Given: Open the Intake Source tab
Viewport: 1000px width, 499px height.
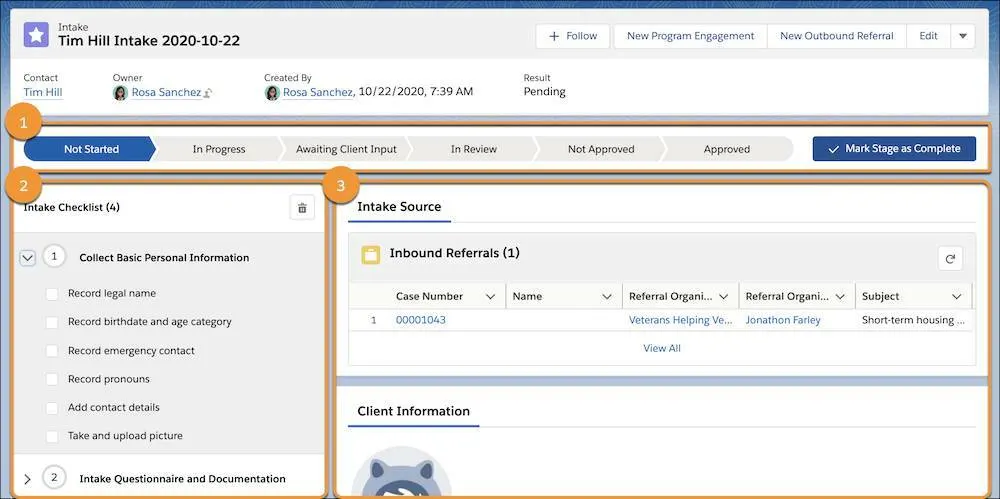Looking at the screenshot, I should click(399, 207).
